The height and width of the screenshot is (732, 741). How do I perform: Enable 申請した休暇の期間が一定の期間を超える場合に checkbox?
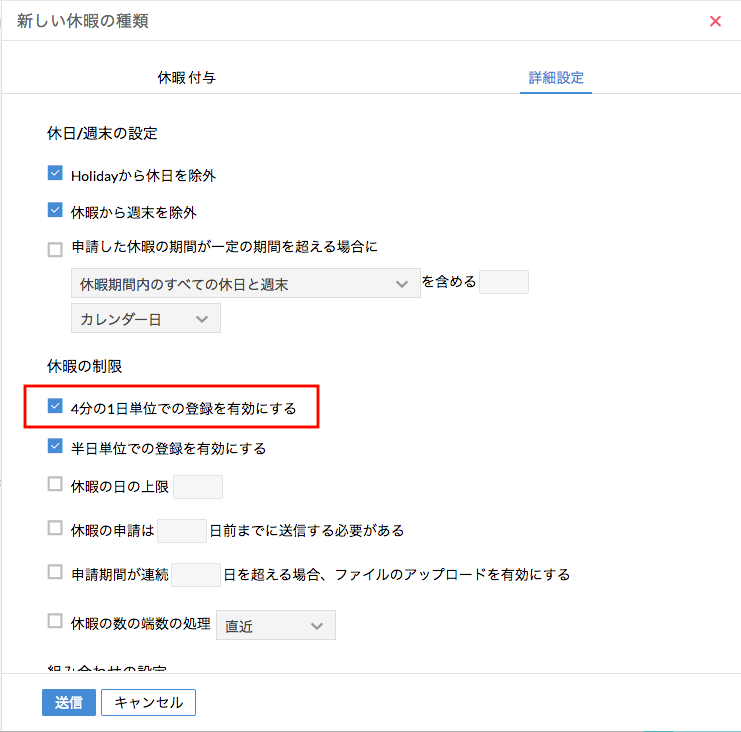55,249
